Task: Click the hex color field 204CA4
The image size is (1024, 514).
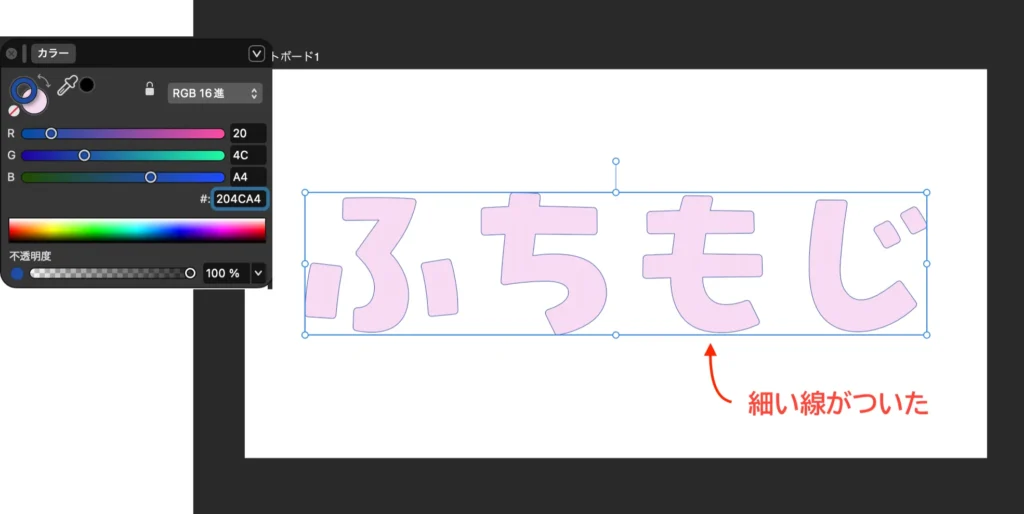Action: click(240, 199)
